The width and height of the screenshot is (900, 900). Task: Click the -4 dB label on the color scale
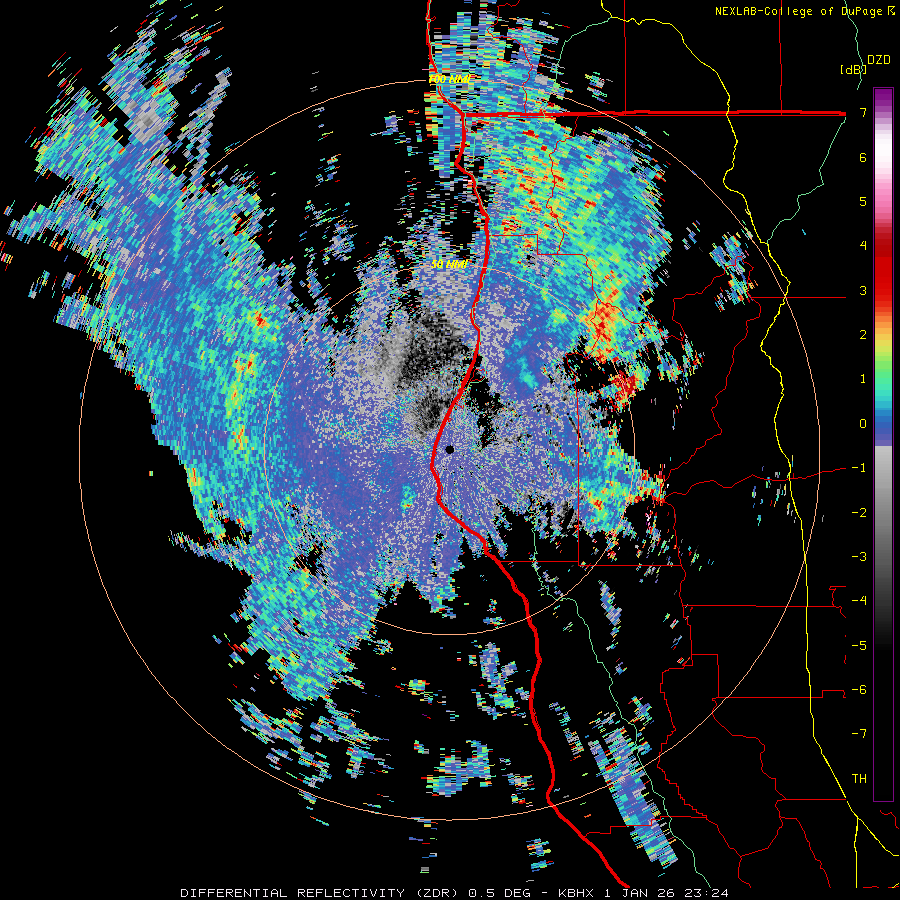pyautogui.click(x=859, y=601)
